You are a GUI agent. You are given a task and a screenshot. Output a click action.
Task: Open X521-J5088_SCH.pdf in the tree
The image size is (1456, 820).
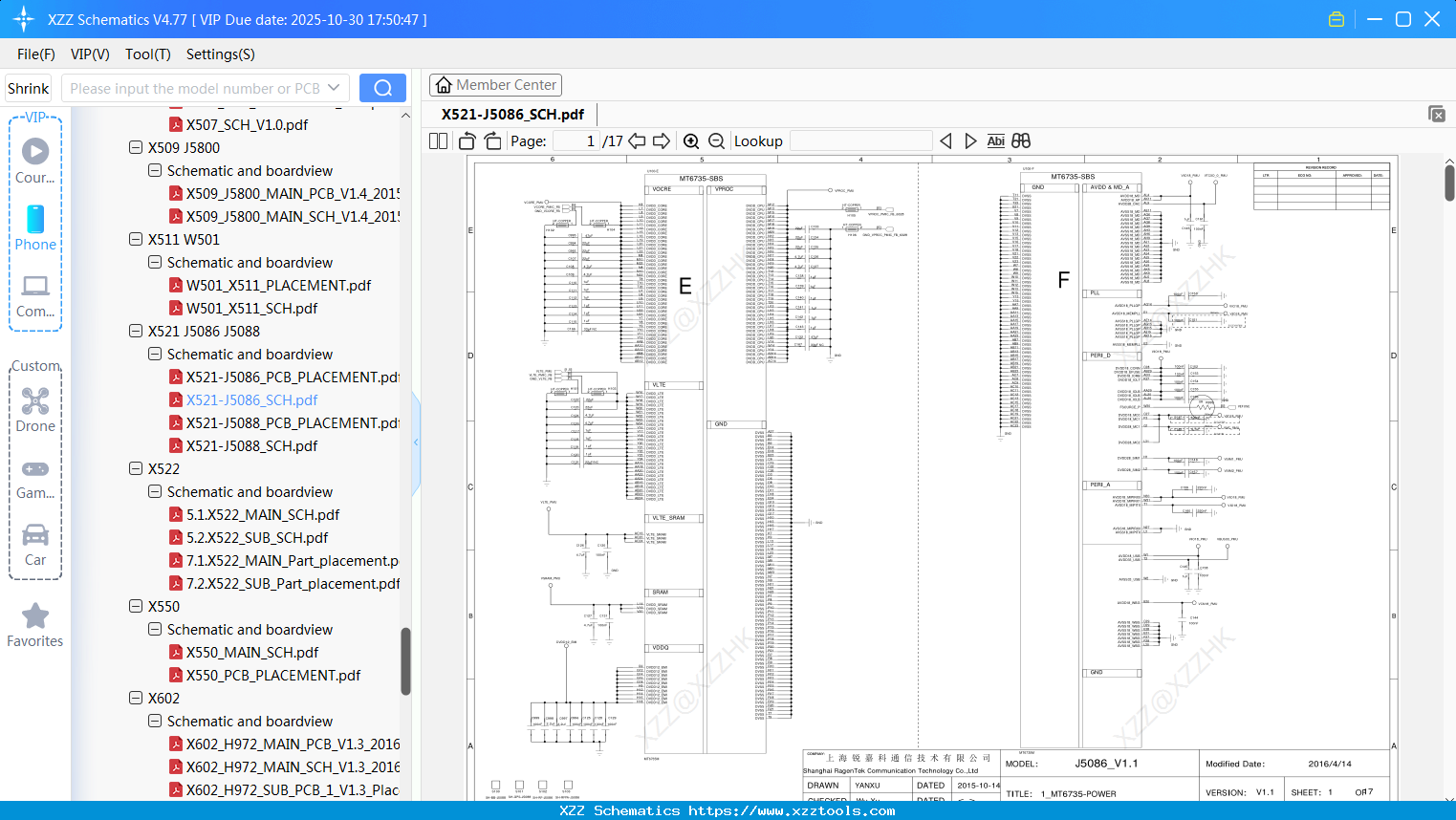[251, 446]
